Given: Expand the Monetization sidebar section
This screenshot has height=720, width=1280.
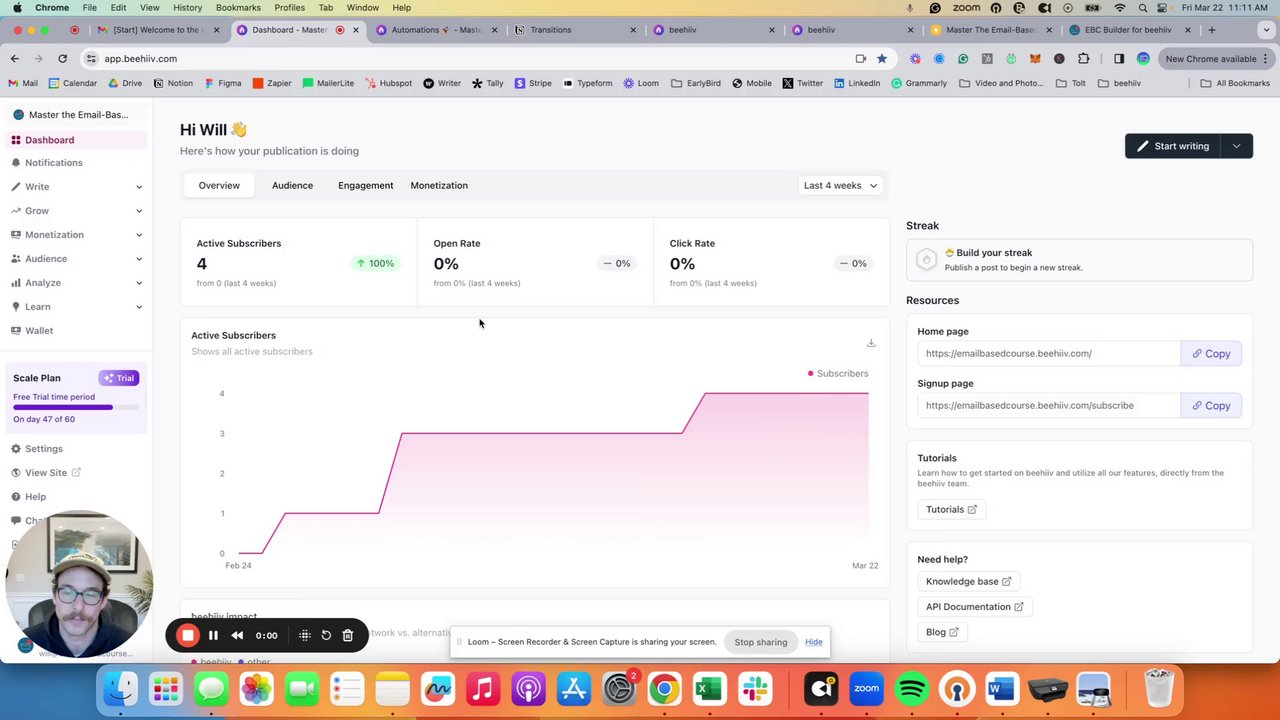Looking at the screenshot, I should point(76,234).
